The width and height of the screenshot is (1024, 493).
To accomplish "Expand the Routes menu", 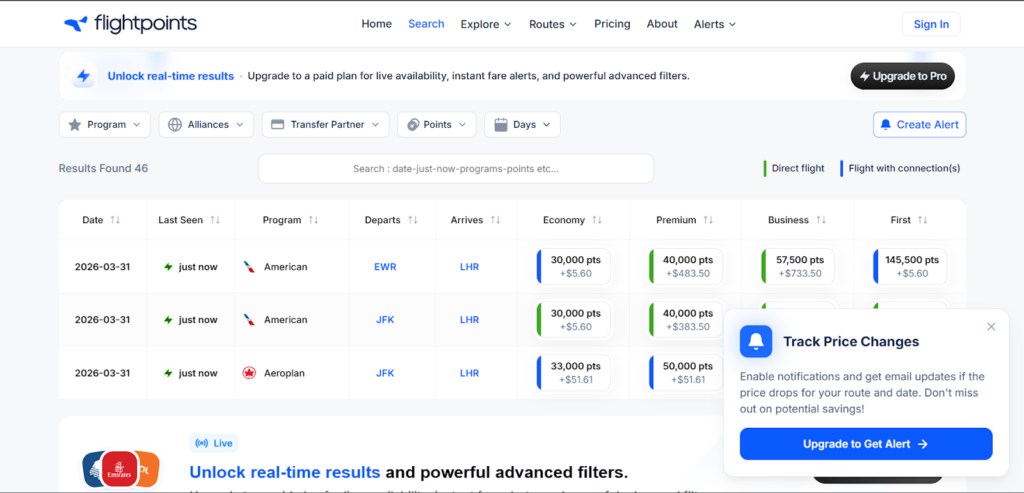I will point(552,24).
